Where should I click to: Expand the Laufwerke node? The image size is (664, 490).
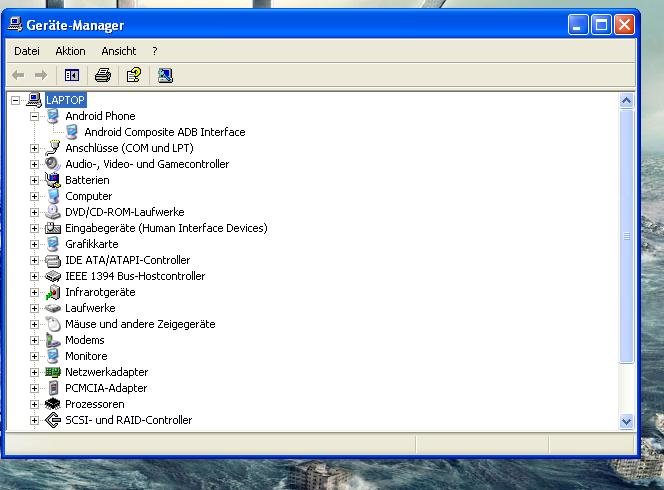click(x=34, y=308)
